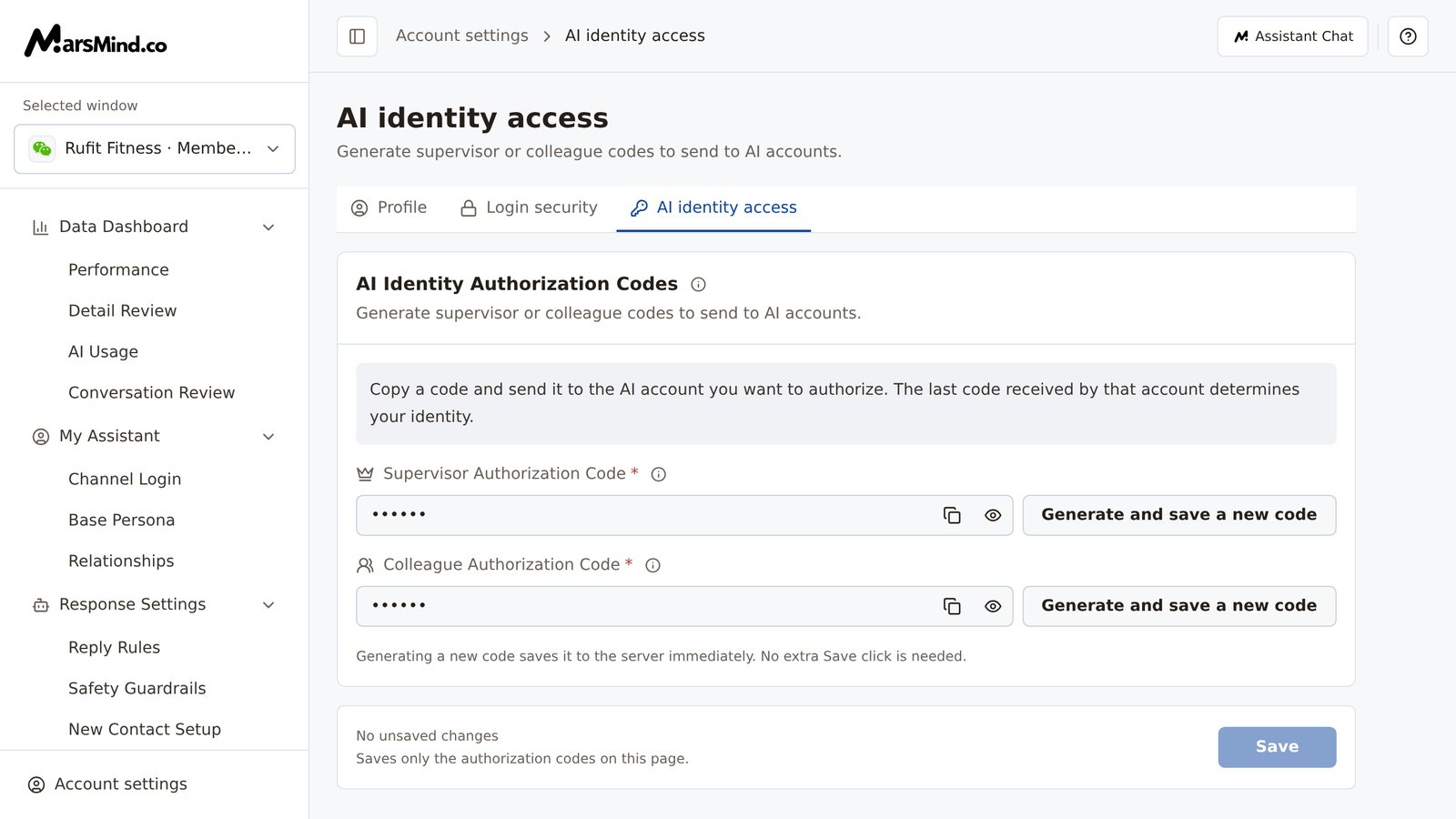Screen dimensions: 1456x819
Task: Copy the Supervisor Authorization Code
Action: pyautogui.click(x=952, y=515)
